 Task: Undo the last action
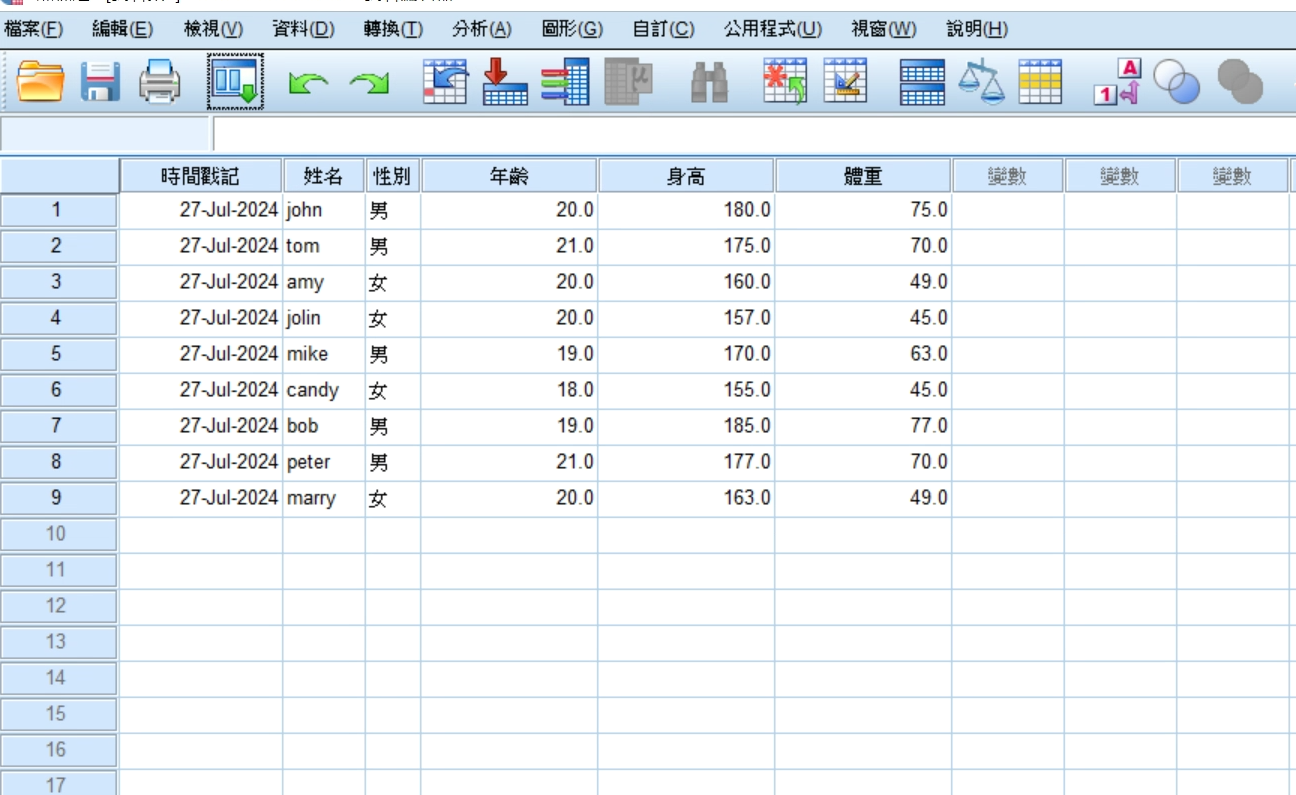(x=308, y=83)
